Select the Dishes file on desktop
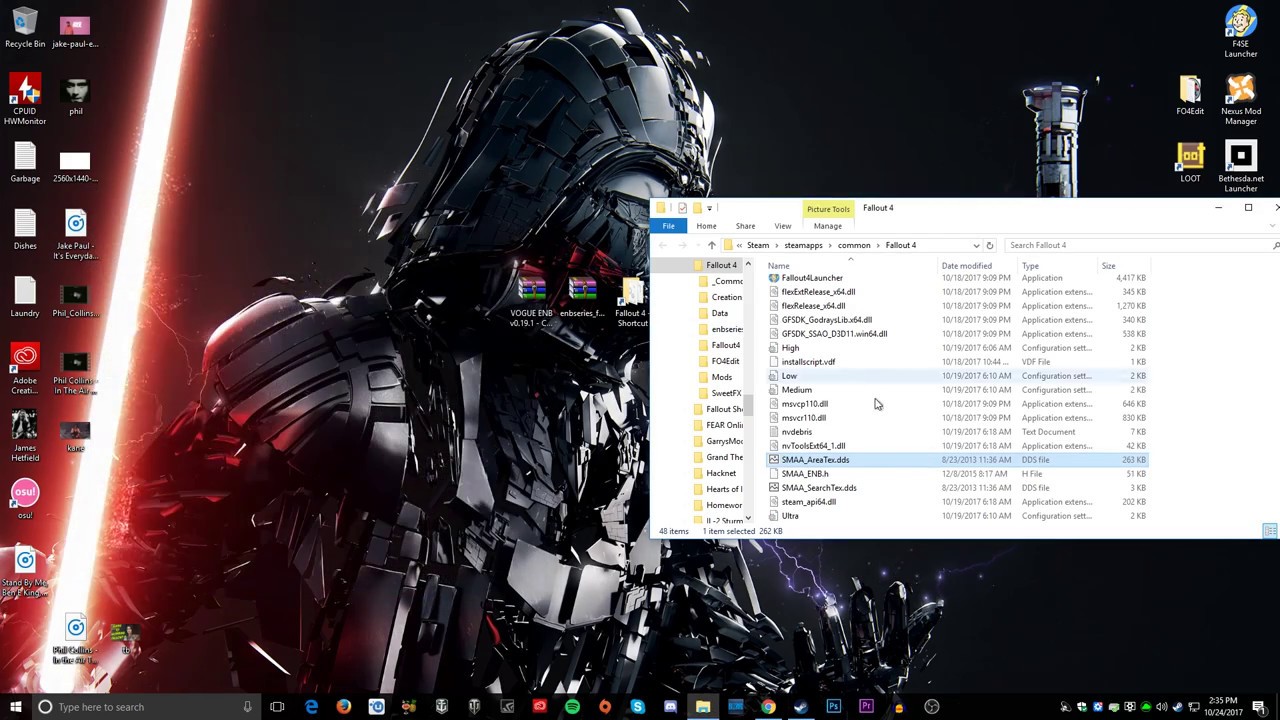Image resolution: width=1280 pixels, height=720 pixels. pos(25,231)
